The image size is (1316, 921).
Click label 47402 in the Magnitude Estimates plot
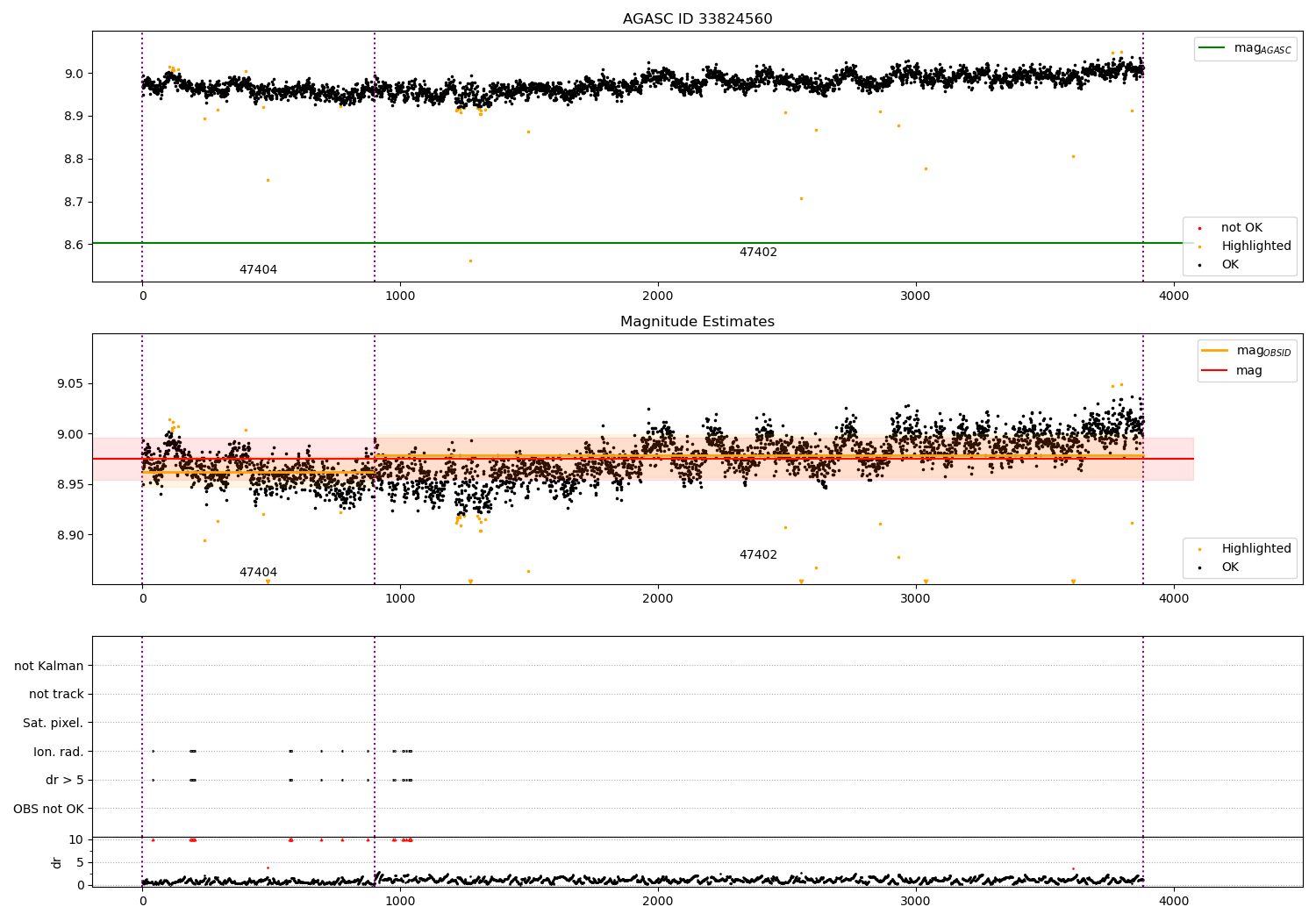pos(758,555)
